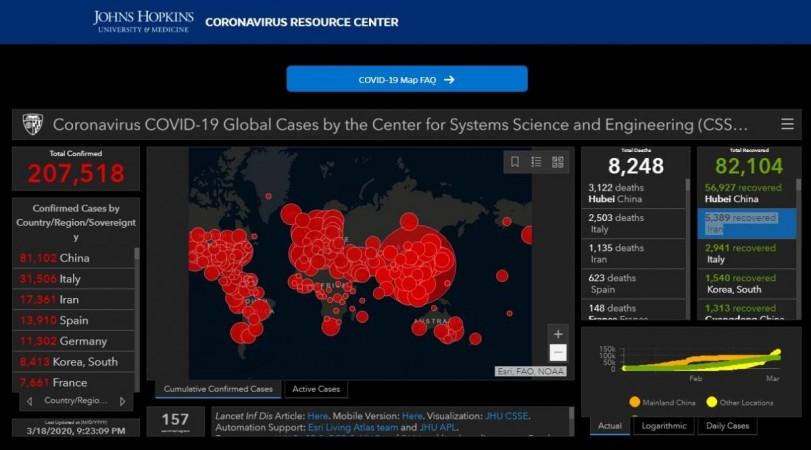Image resolution: width=811 pixels, height=450 pixels.
Task: Click the Esri, FAO, NOAA map attribution
Action: click(x=531, y=371)
